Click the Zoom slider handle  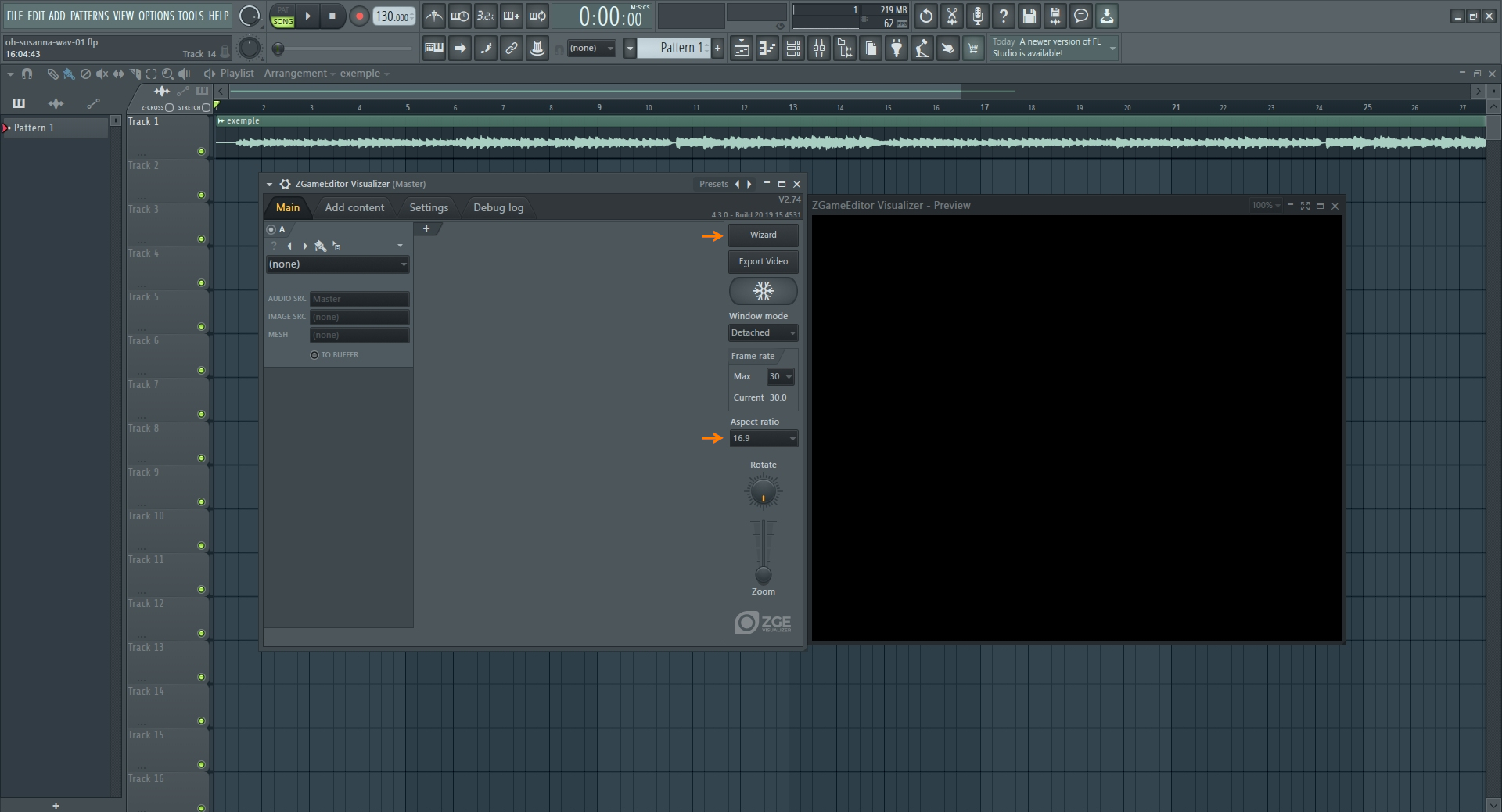click(x=764, y=575)
